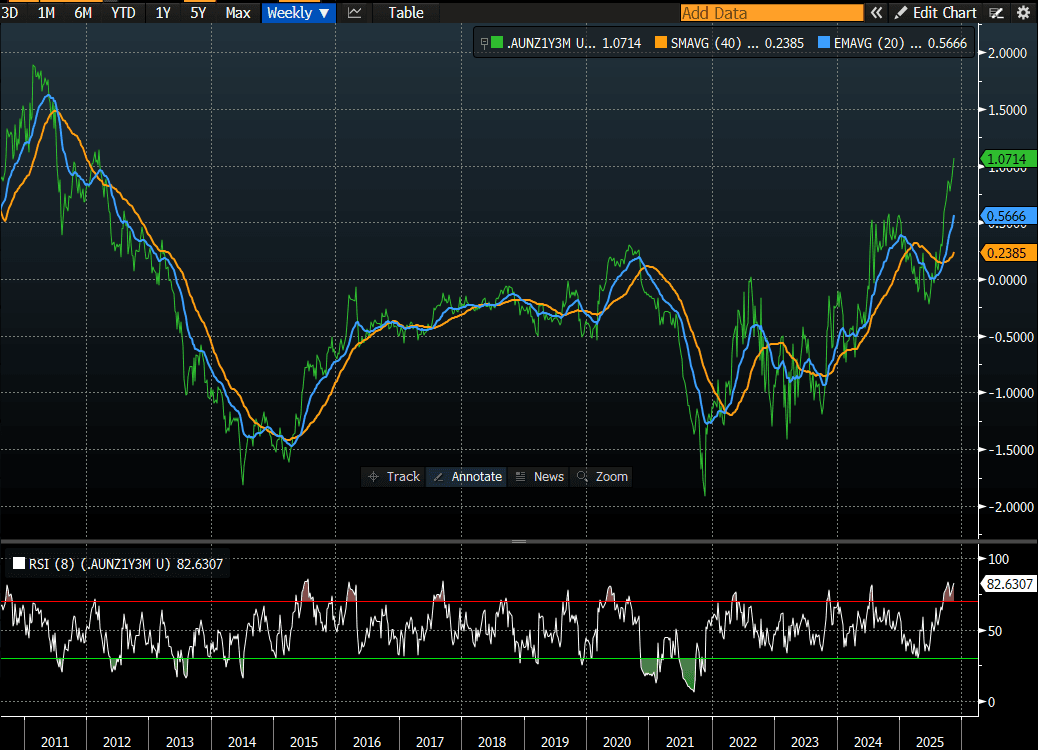Image resolution: width=1038 pixels, height=750 pixels.
Task: Activate the Track crosshair tool
Action: pyautogui.click(x=393, y=477)
